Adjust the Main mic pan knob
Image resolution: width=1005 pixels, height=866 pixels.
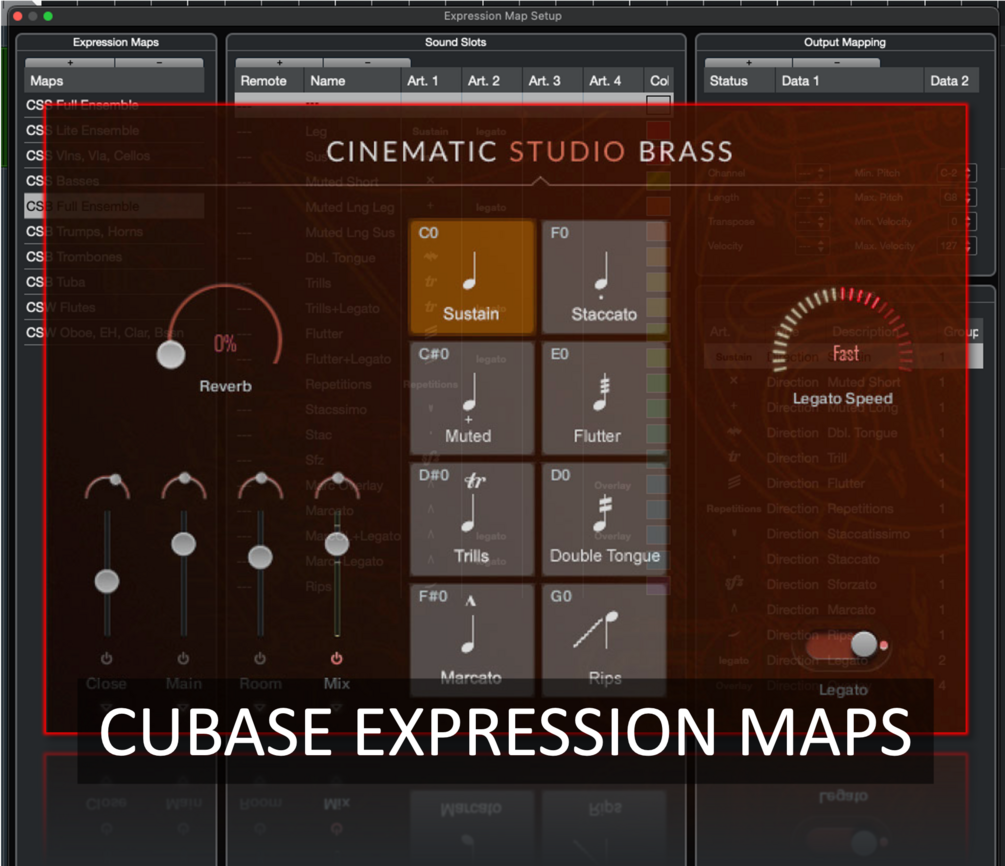pos(184,486)
